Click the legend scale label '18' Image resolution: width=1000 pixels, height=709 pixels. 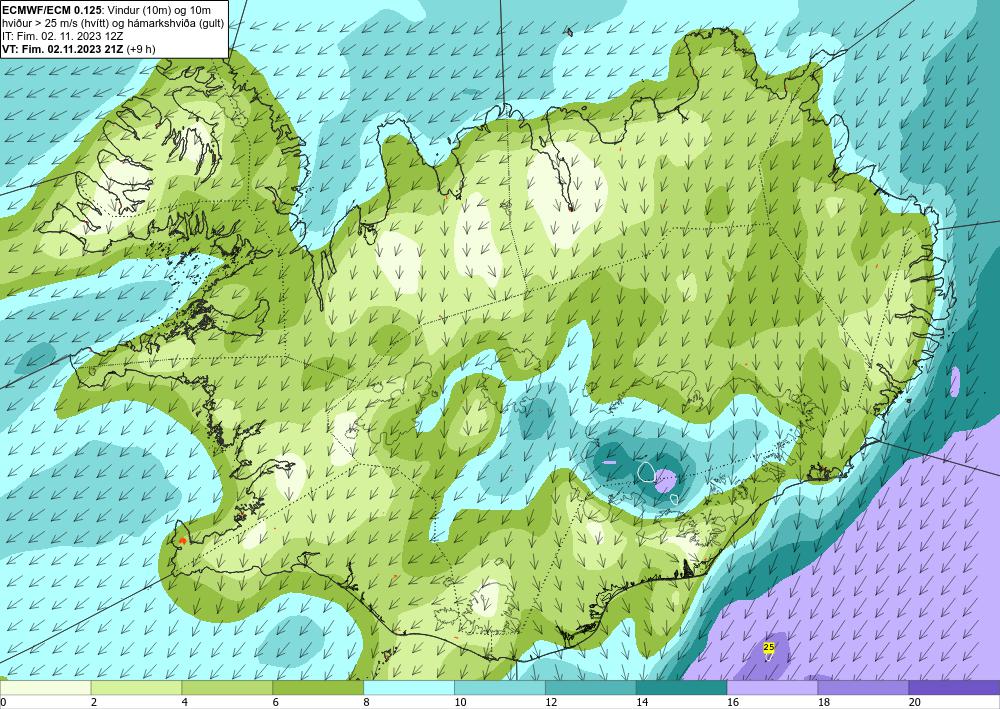click(823, 703)
